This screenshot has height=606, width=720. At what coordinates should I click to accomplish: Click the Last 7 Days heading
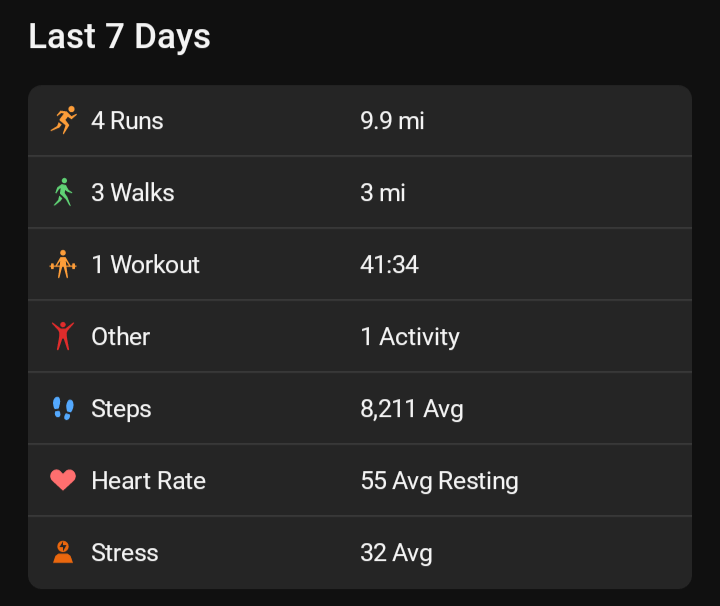[x=119, y=37]
